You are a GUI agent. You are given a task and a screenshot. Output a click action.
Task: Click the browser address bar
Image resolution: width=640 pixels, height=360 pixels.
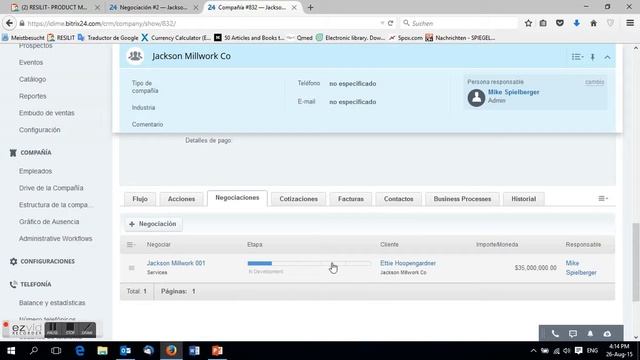click(x=200, y=23)
